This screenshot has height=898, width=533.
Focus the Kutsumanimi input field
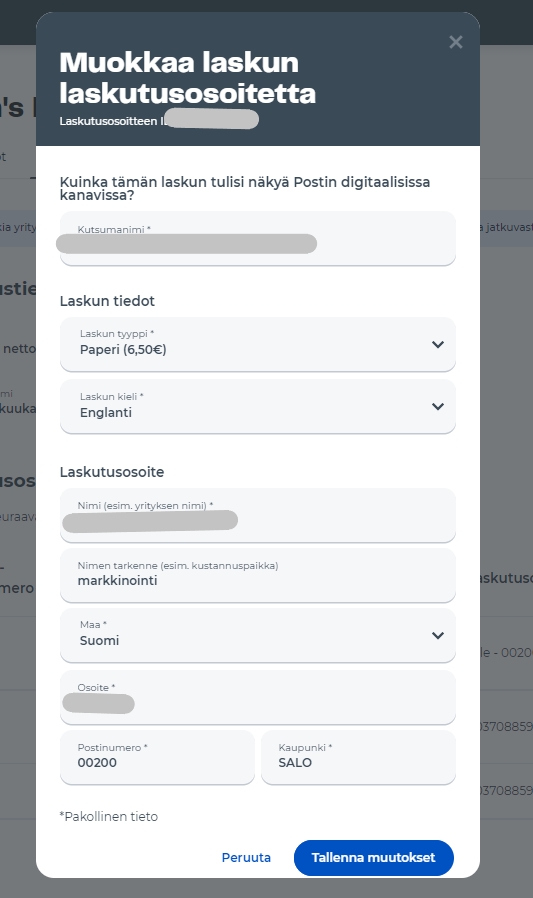click(x=258, y=238)
